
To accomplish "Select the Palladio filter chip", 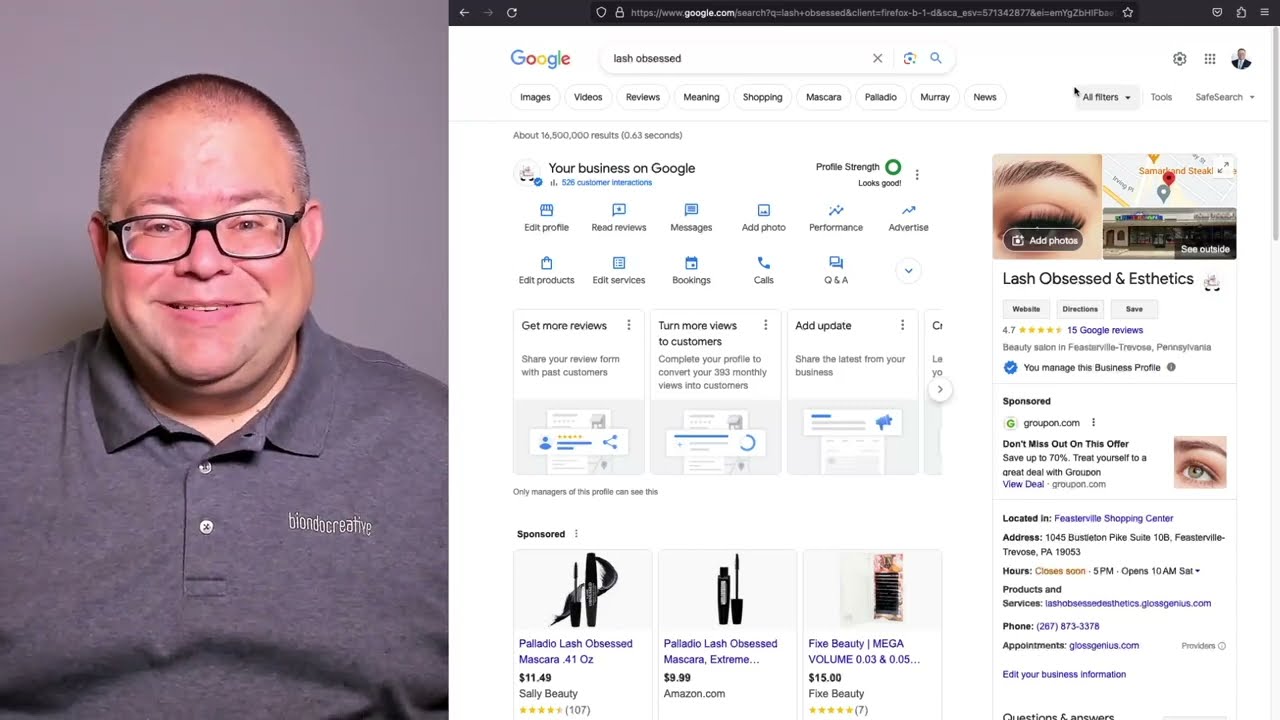I will coord(881,97).
